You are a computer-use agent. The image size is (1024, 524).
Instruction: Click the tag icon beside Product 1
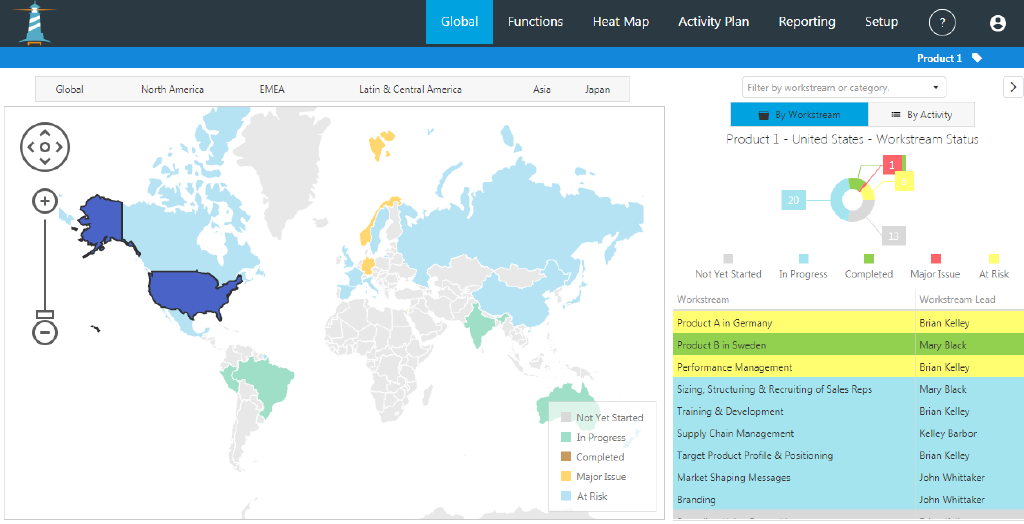click(977, 58)
